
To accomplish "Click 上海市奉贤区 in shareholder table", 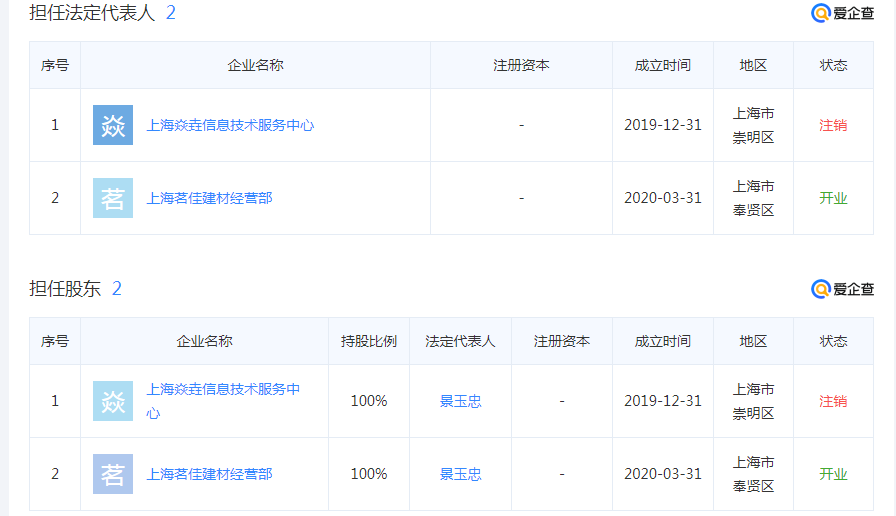I will [753, 474].
